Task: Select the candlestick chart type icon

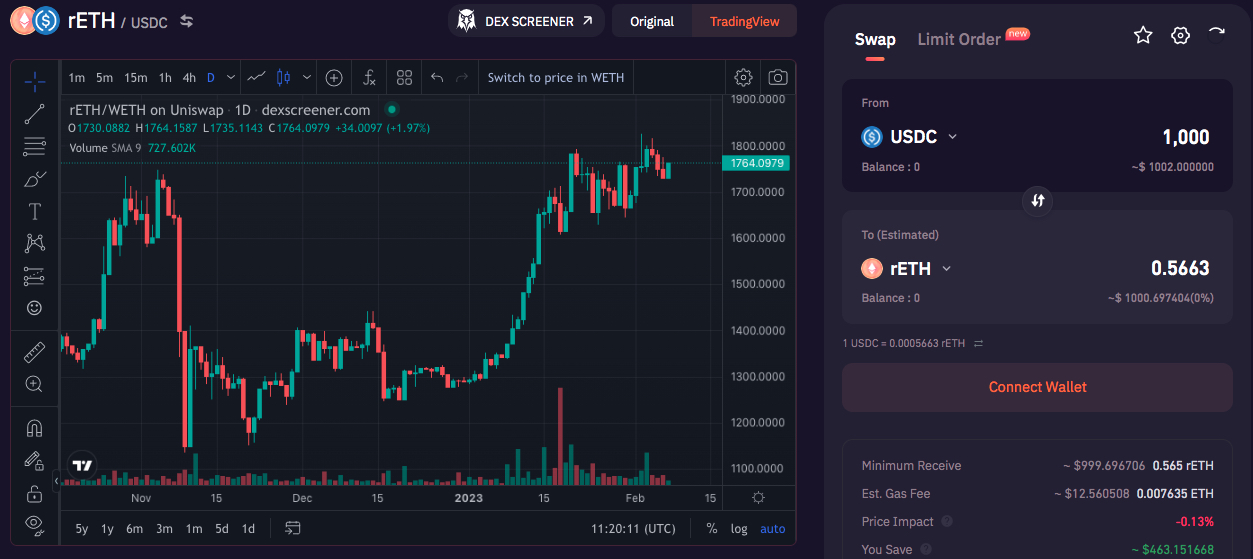Action: point(283,77)
